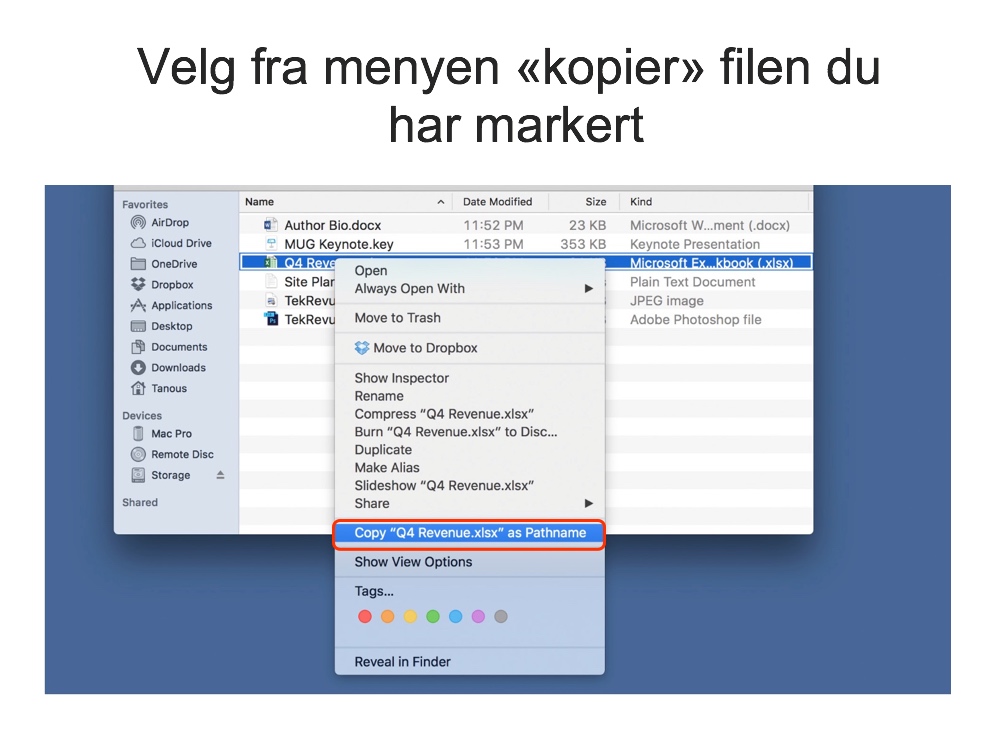This screenshot has width=1000, height=730.
Task: Expand the Share submenu arrow
Action: (589, 503)
